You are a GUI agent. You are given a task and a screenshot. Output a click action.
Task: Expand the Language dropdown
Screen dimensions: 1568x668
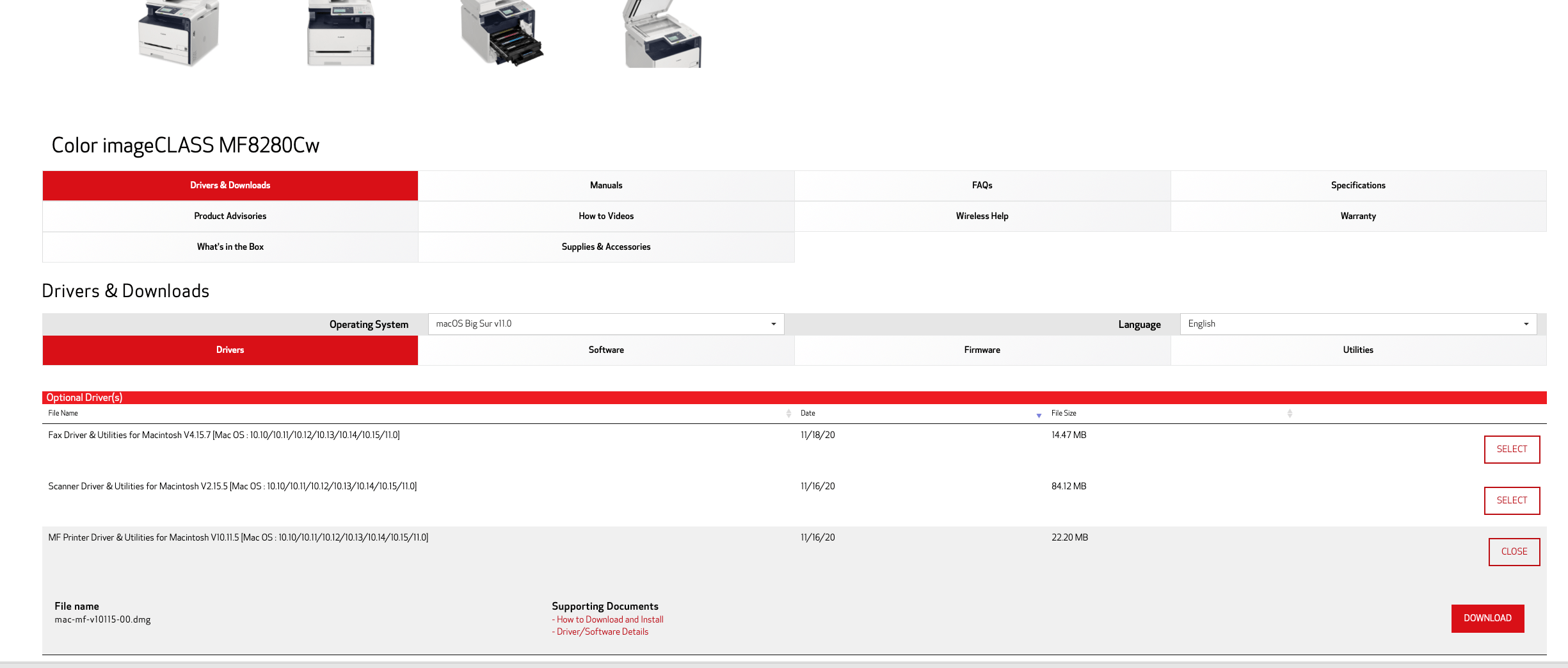(1358, 324)
